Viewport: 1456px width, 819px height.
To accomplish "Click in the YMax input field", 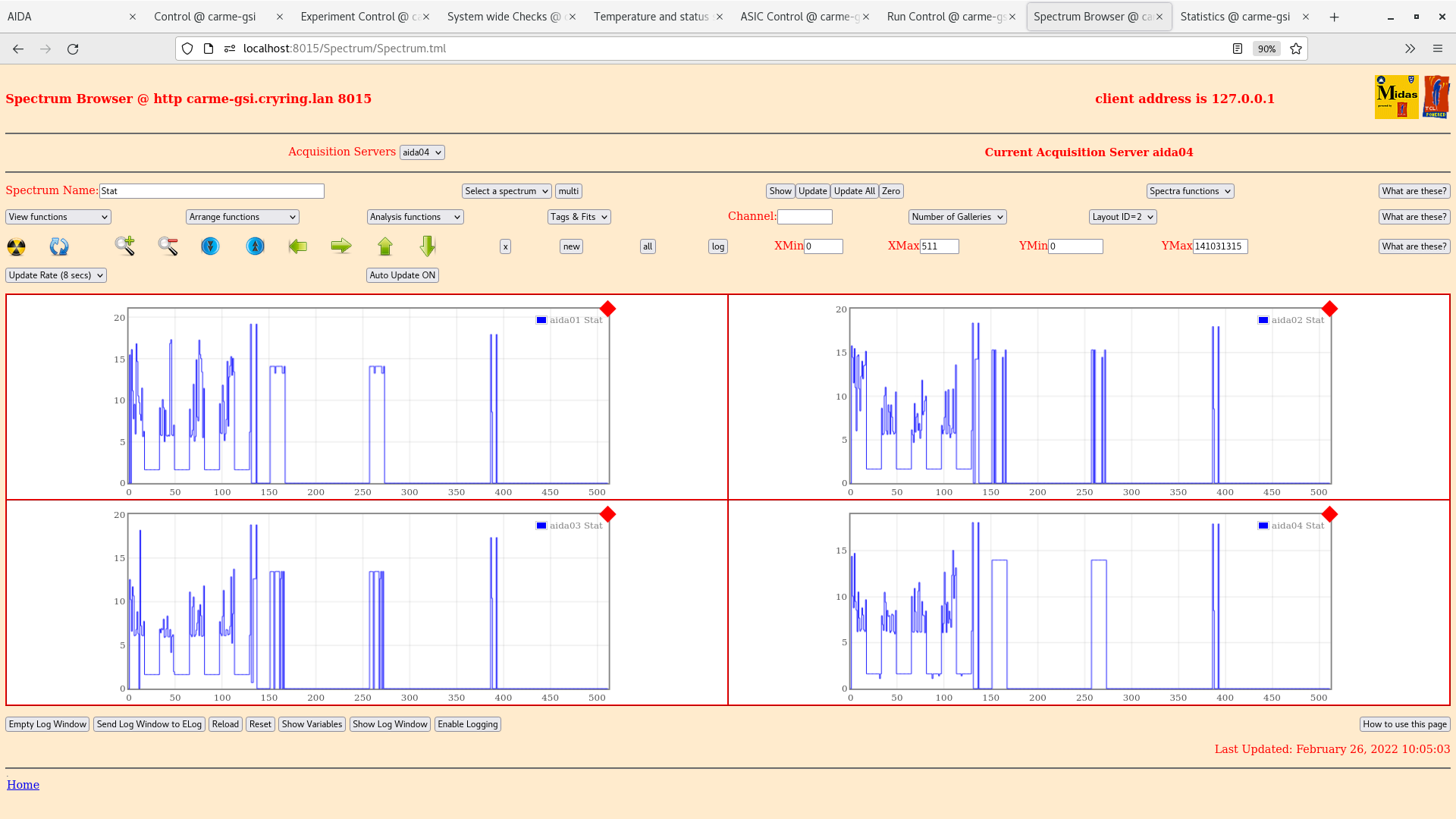I will tap(1220, 246).
